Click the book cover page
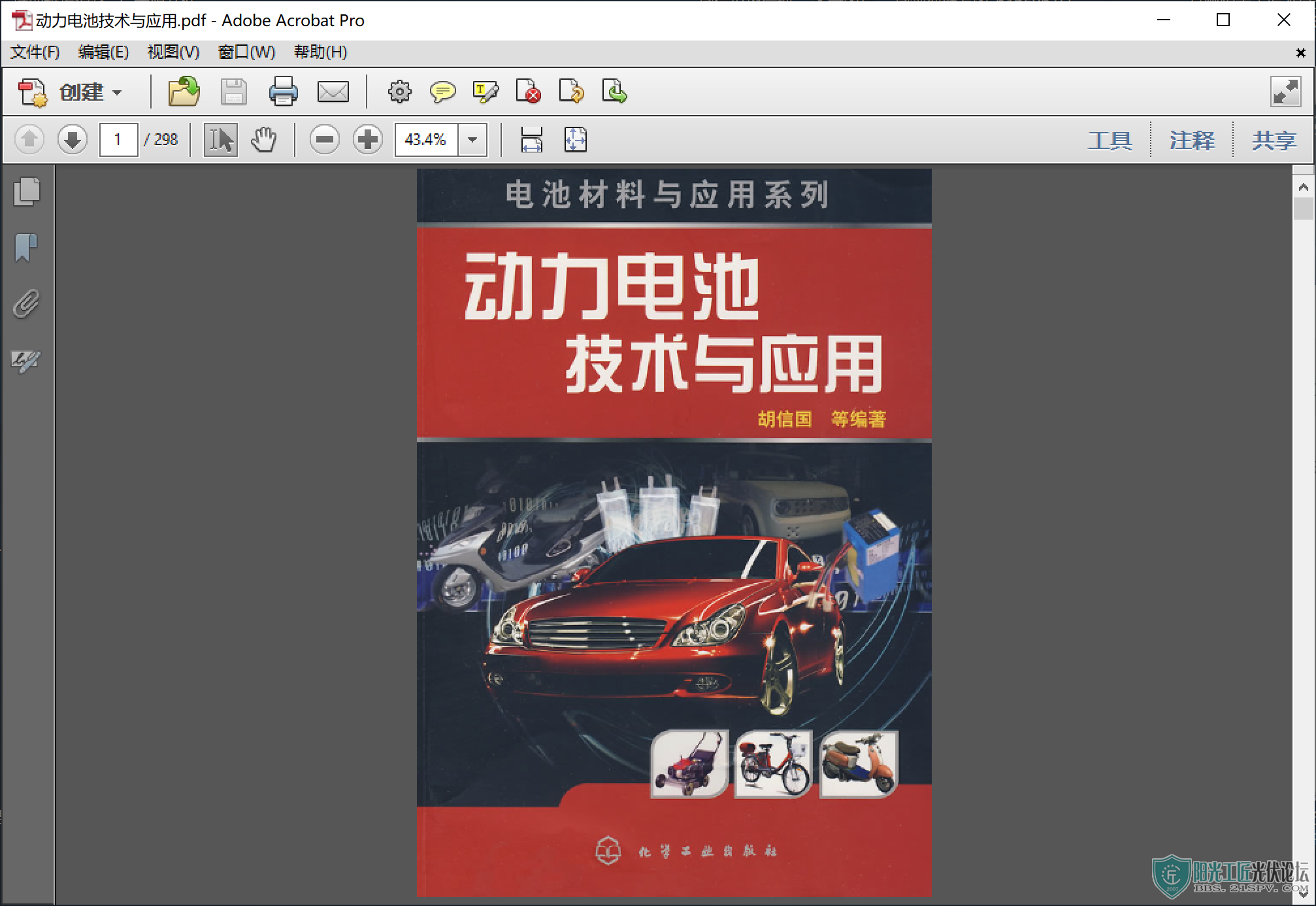 click(x=674, y=532)
